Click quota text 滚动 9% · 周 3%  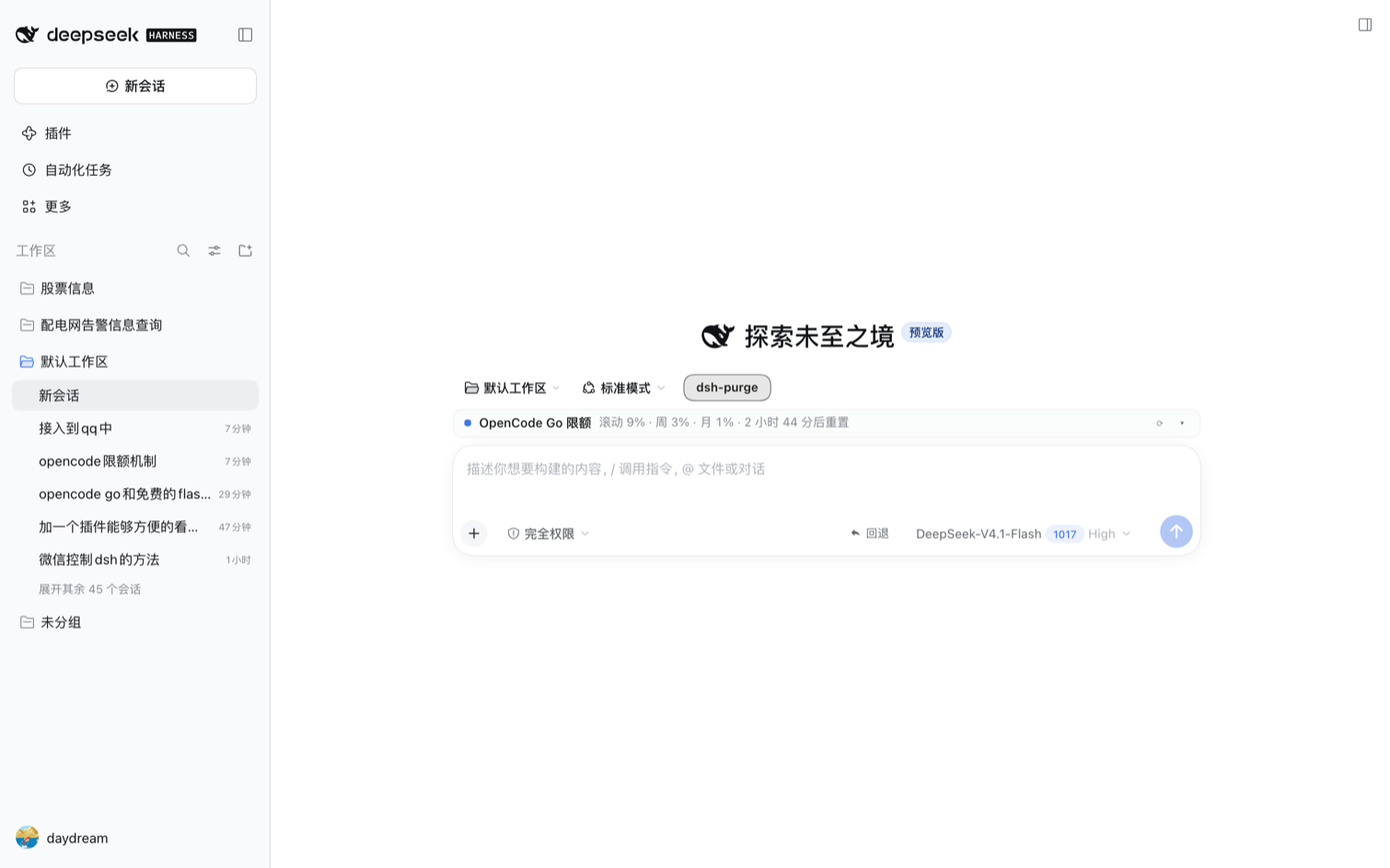644,422
